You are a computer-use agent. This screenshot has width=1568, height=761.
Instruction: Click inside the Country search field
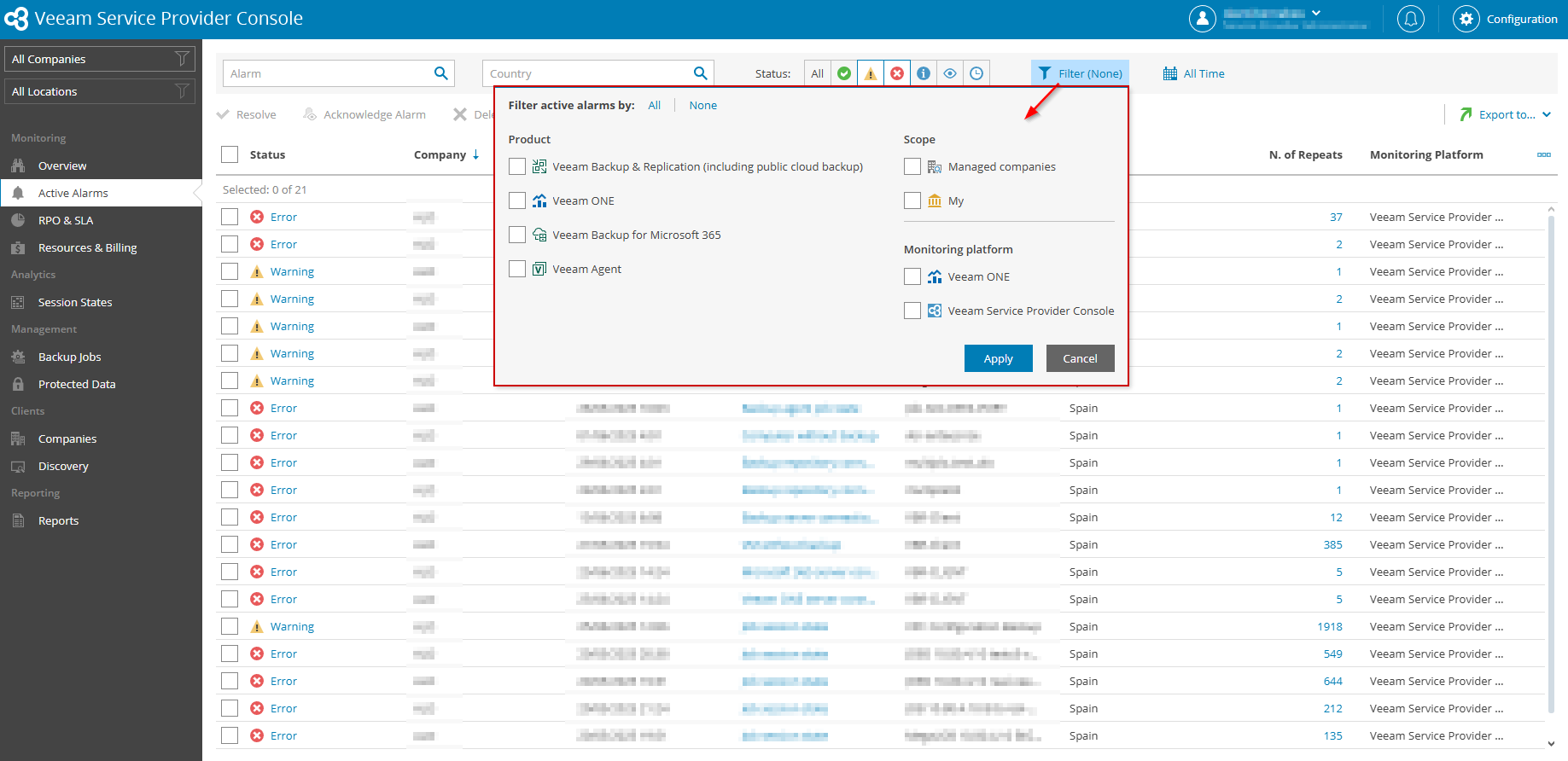[587, 73]
